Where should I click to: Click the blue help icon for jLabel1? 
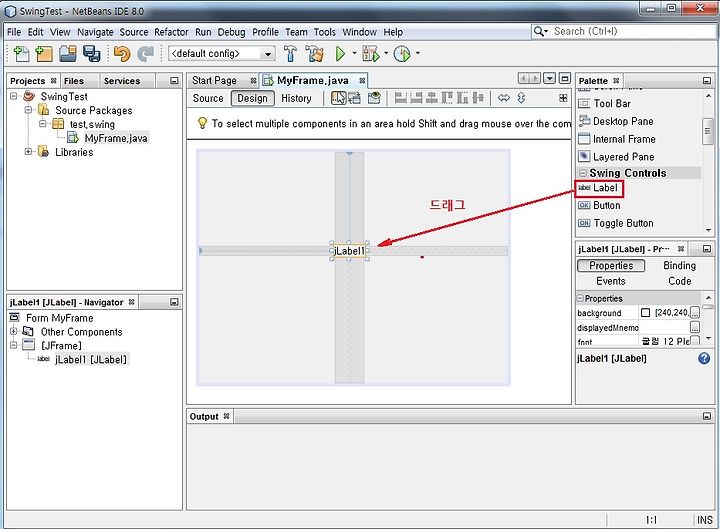click(703, 358)
